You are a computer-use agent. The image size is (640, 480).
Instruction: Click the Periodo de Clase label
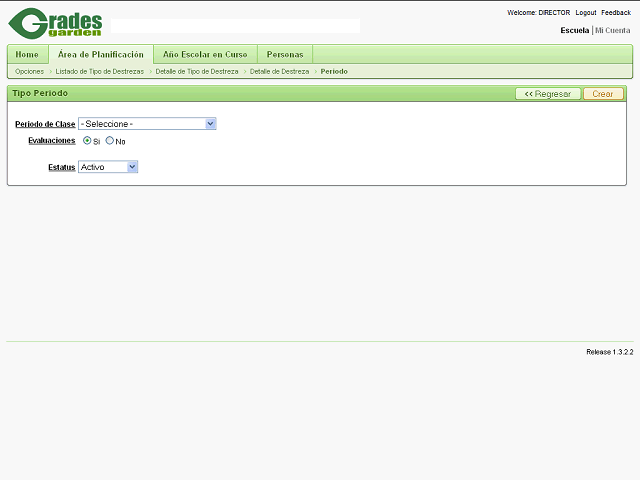[45, 124]
